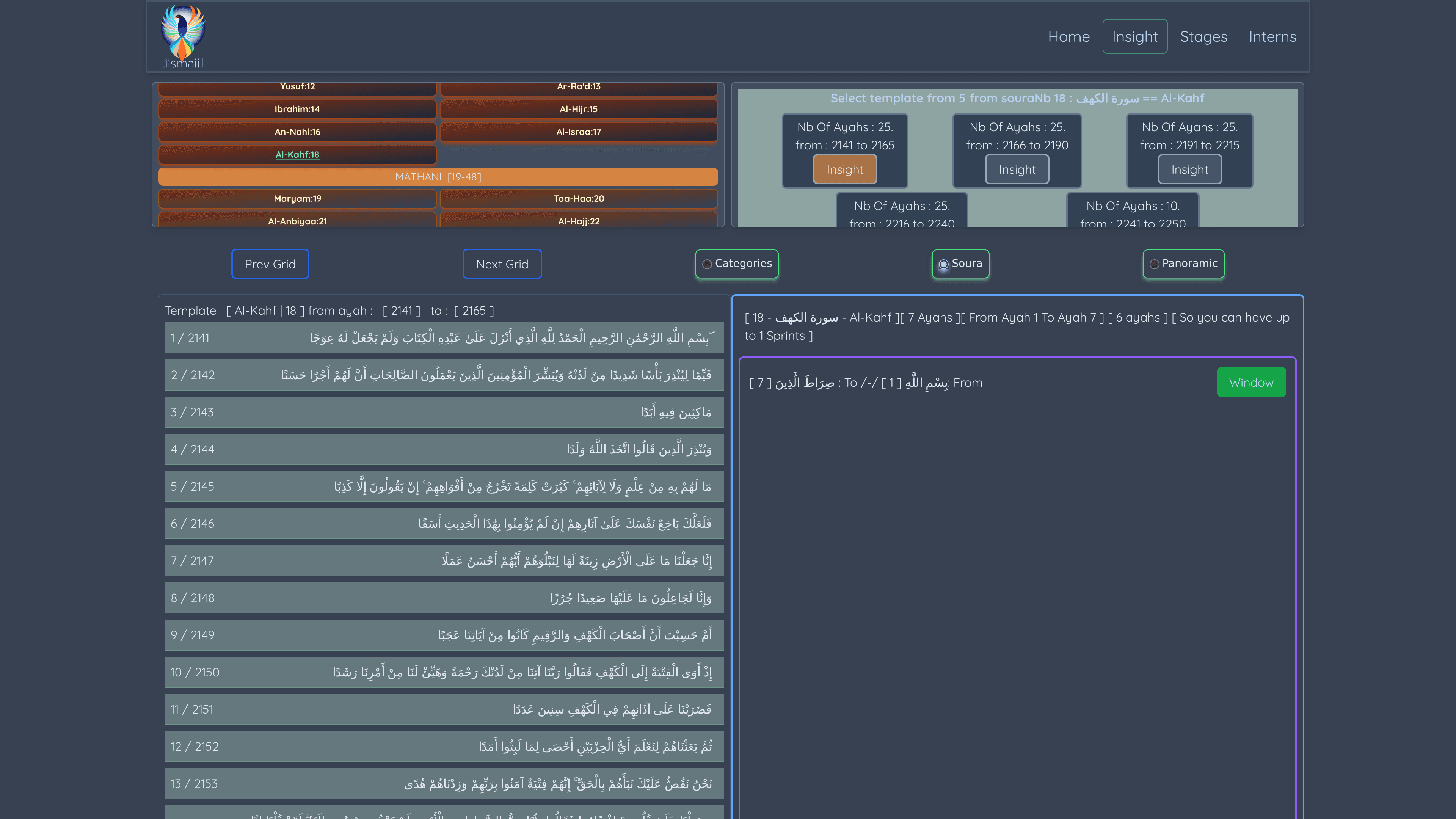The height and width of the screenshot is (819, 1456).
Task: Click the Prev Grid button
Action: (x=270, y=264)
